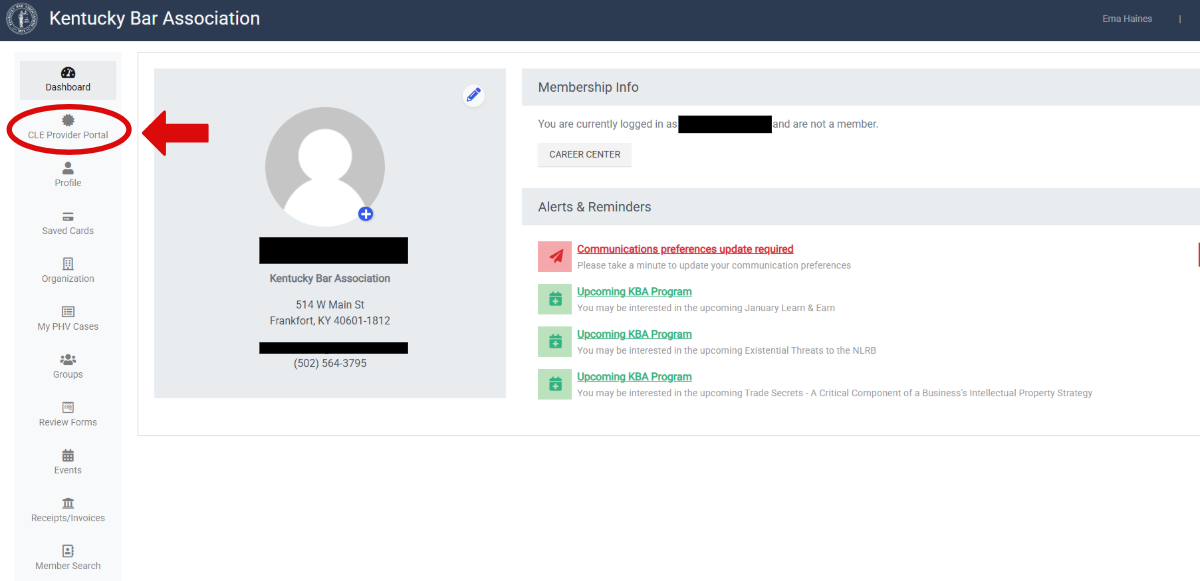Open Upcoming KBA Program link for Trade Secrets
Screen dimensions: 1200x581
coord(634,377)
